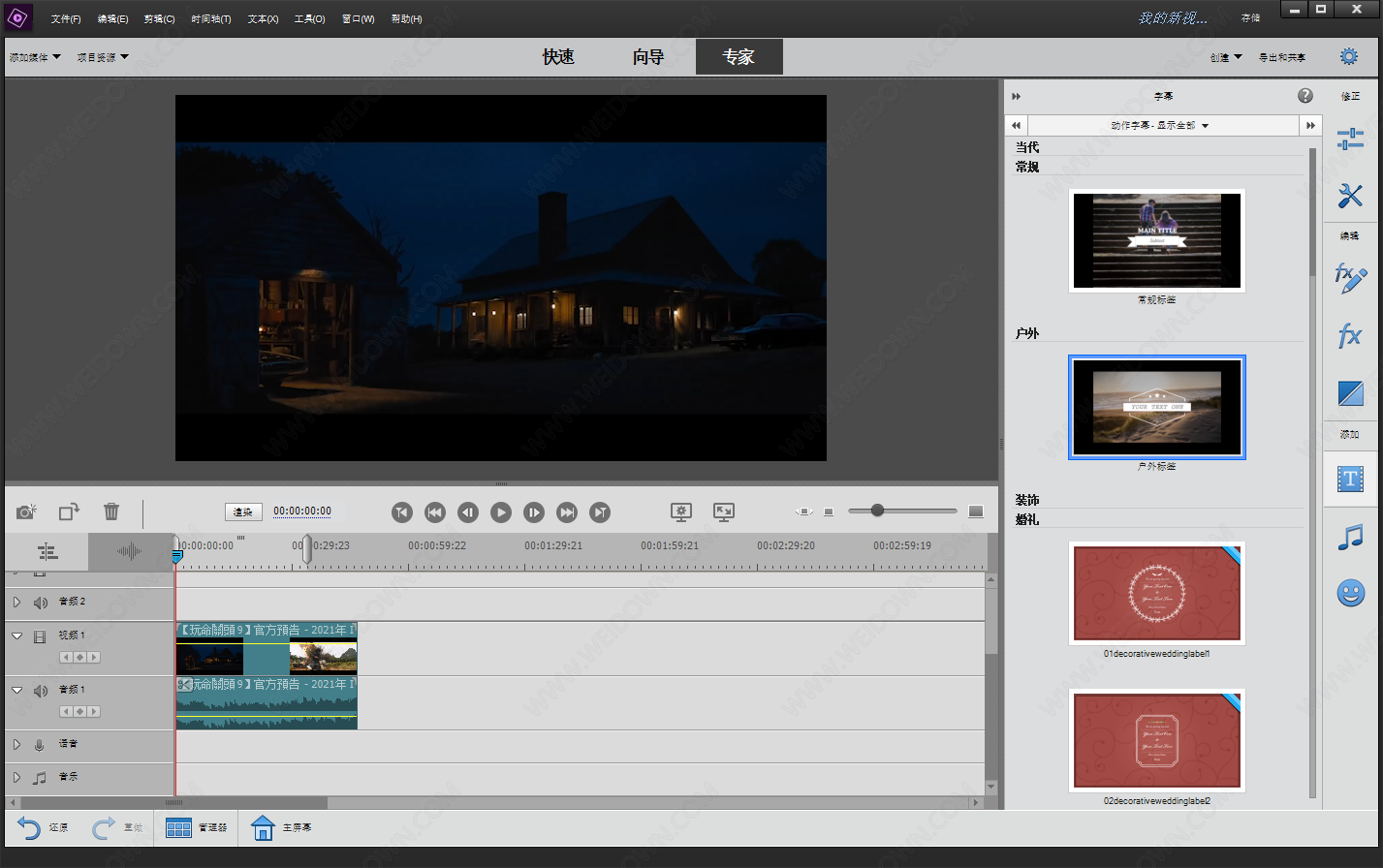Image resolution: width=1383 pixels, height=868 pixels.
Task: Click the 保存 save link at top
Action: click(1250, 18)
